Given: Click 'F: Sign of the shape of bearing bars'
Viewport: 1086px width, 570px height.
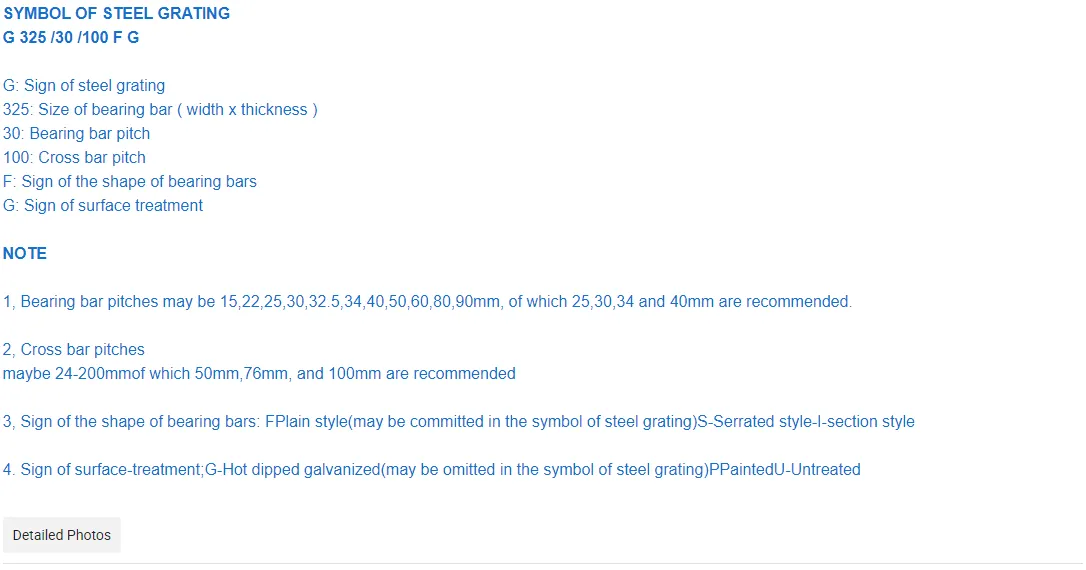Looking at the screenshot, I should [x=130, y=182].
